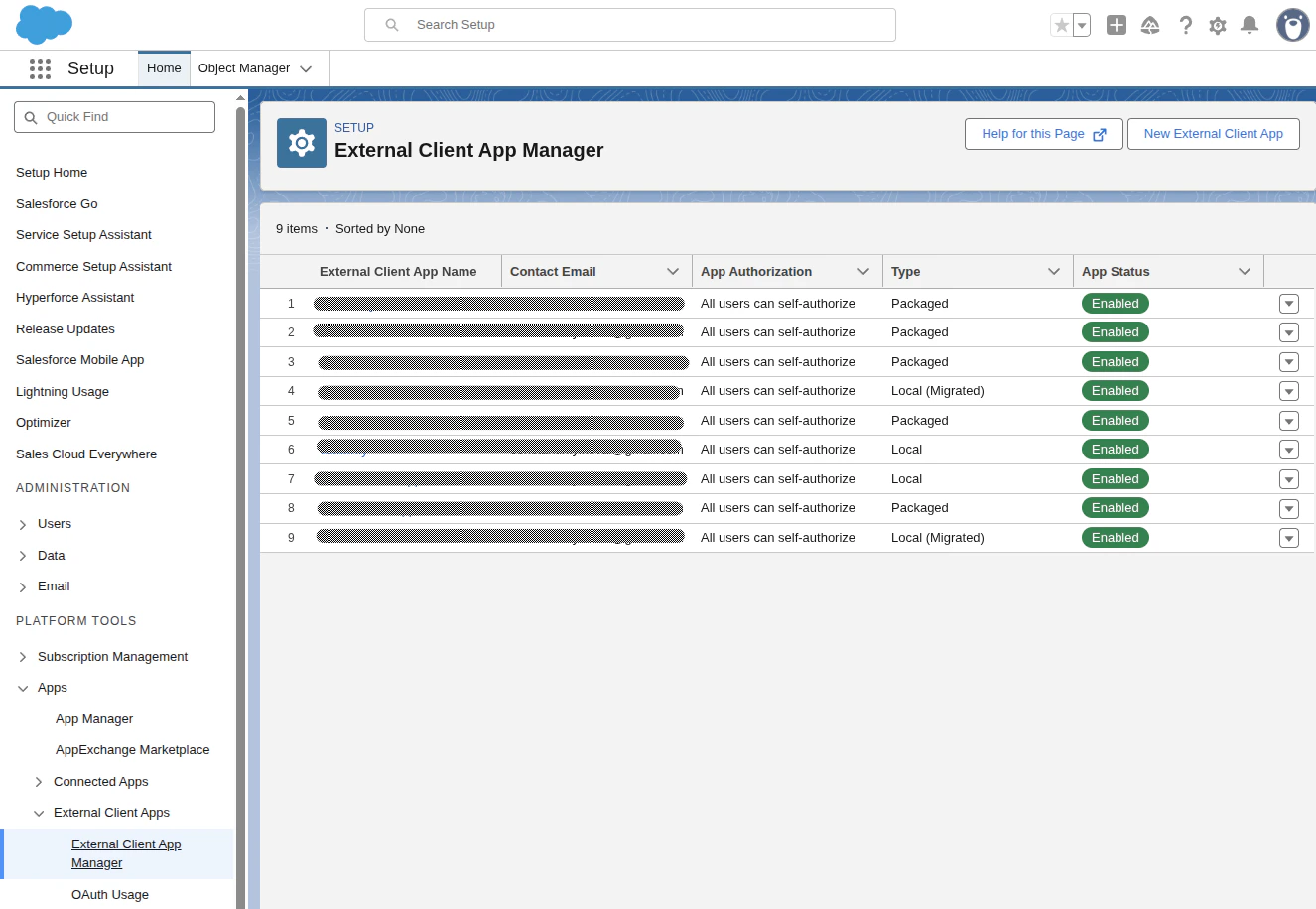Open the Global Actions plus icon
The width and height of the screenshot is (1316, 909).
(x=1117, y=25)
